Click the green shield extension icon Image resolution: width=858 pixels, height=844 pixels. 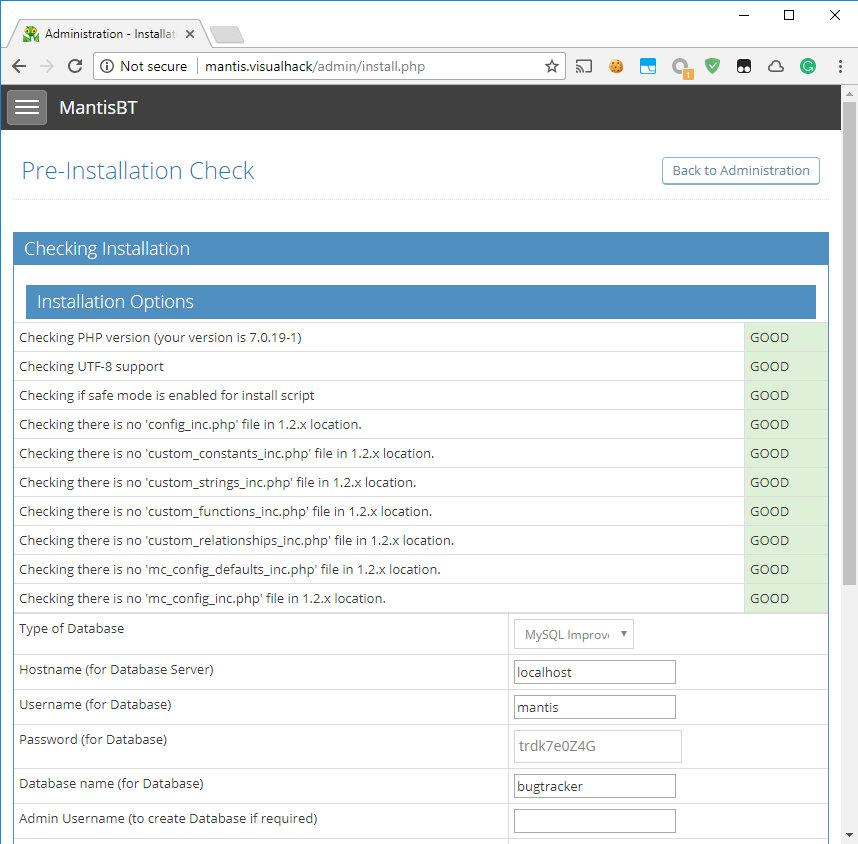pyautogui.click(x=712, y=66)
